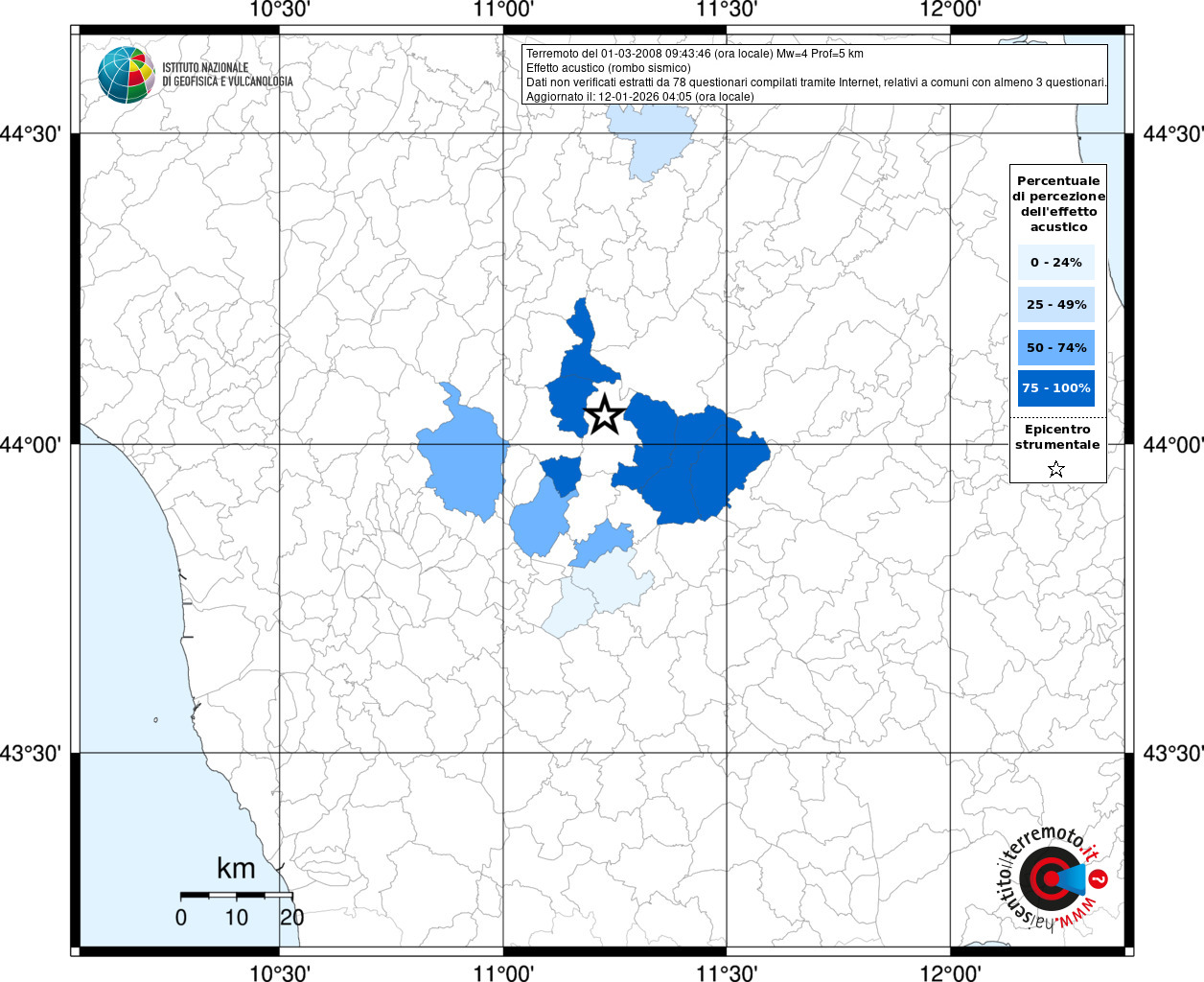Screen dimensions: 1204x982
Task: Click the right axis label 44°30'
Action: pos(1173,133)
